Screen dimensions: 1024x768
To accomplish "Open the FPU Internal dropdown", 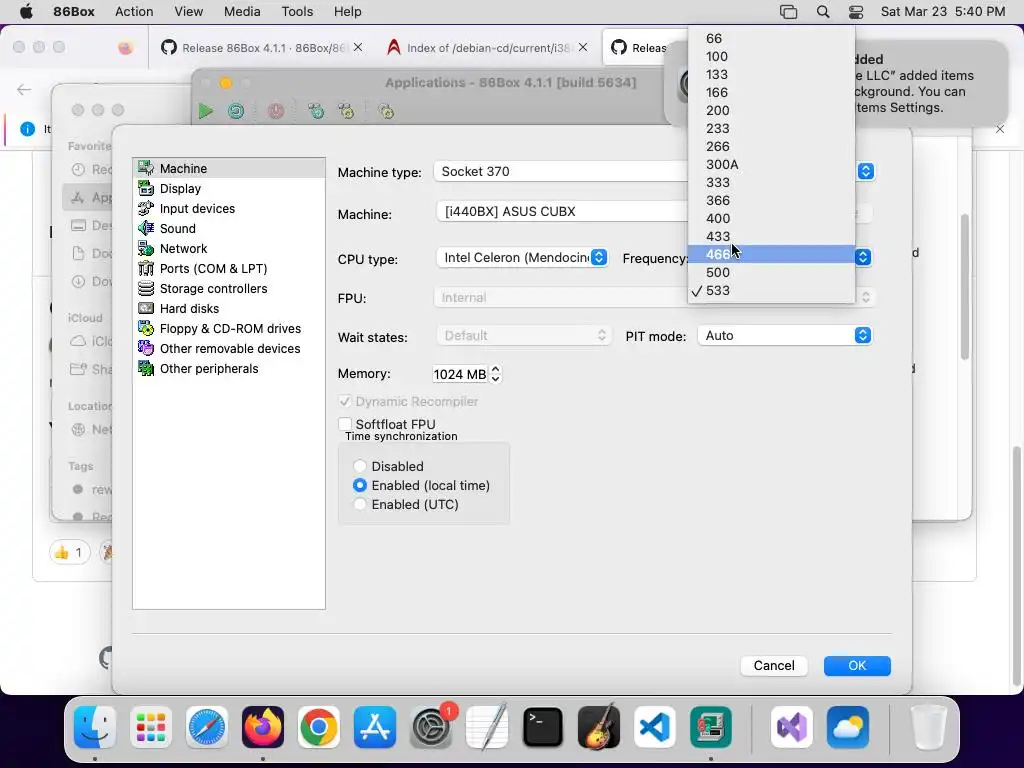I will pyautogui.click(x=654, y=298).
